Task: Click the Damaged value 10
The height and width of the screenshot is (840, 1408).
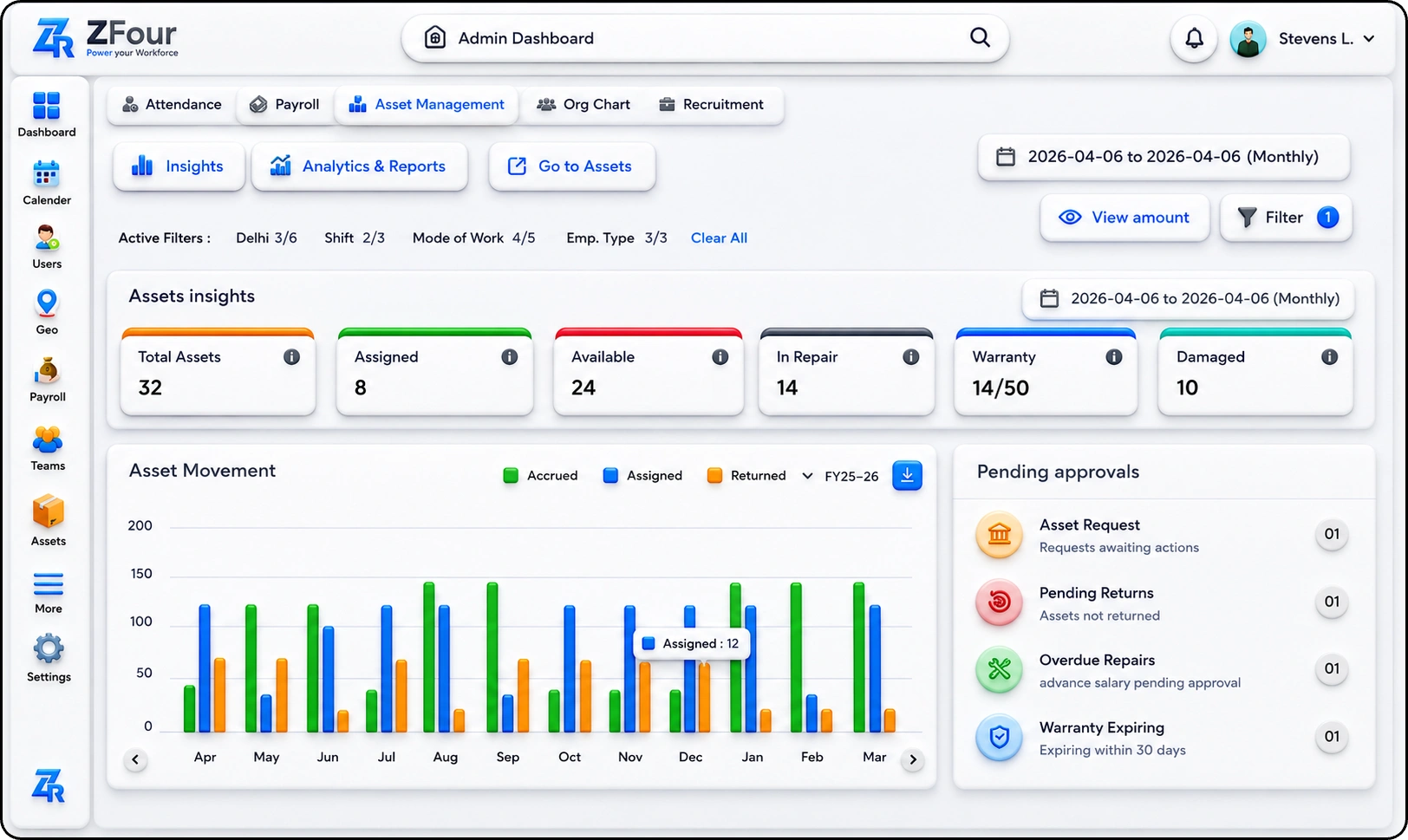Action: (x=1187, y=387)
